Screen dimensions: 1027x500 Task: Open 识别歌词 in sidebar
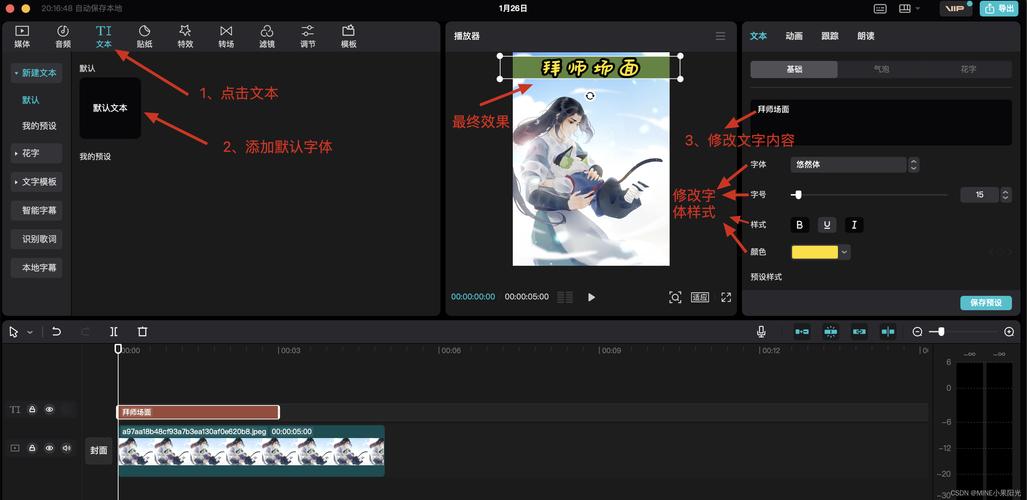pyautogui.click(x=37, y=239)
